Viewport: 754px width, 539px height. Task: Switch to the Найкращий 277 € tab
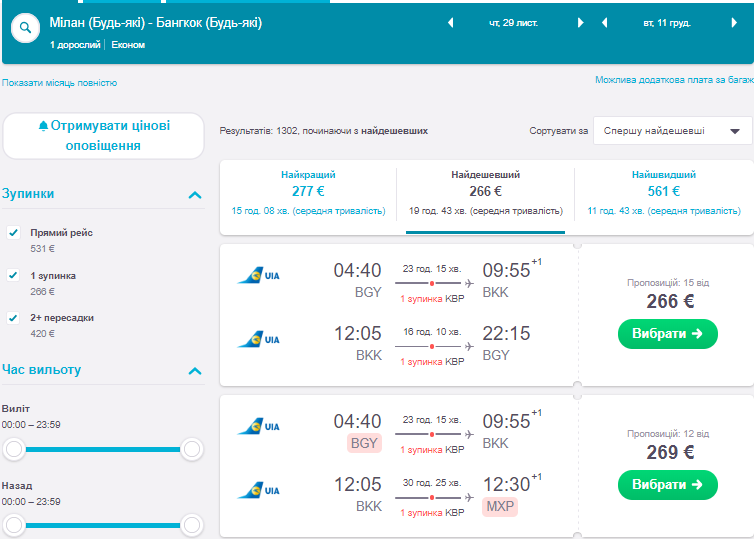(308, 191)
